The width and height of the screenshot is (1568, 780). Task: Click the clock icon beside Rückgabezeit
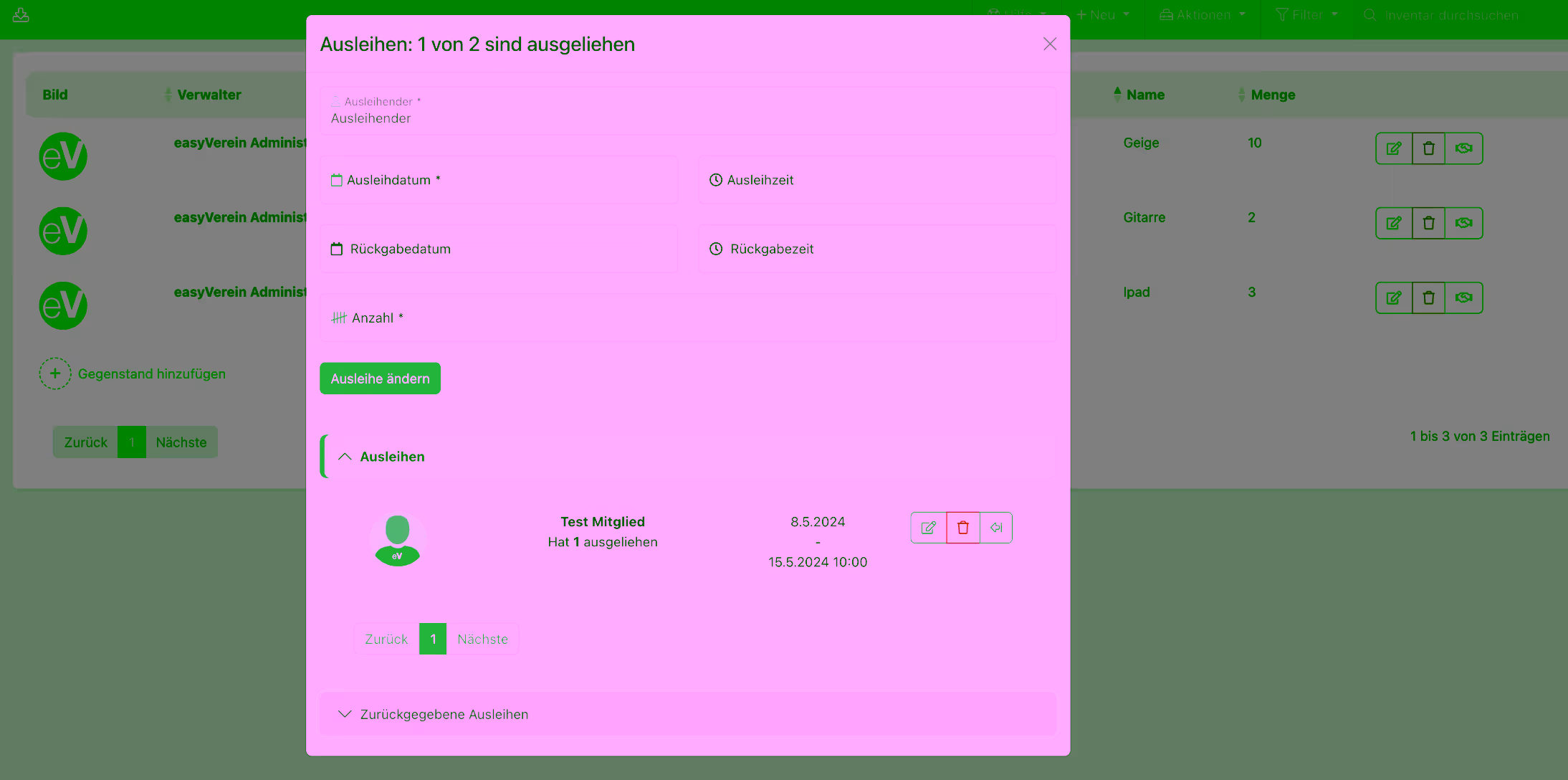716,249
